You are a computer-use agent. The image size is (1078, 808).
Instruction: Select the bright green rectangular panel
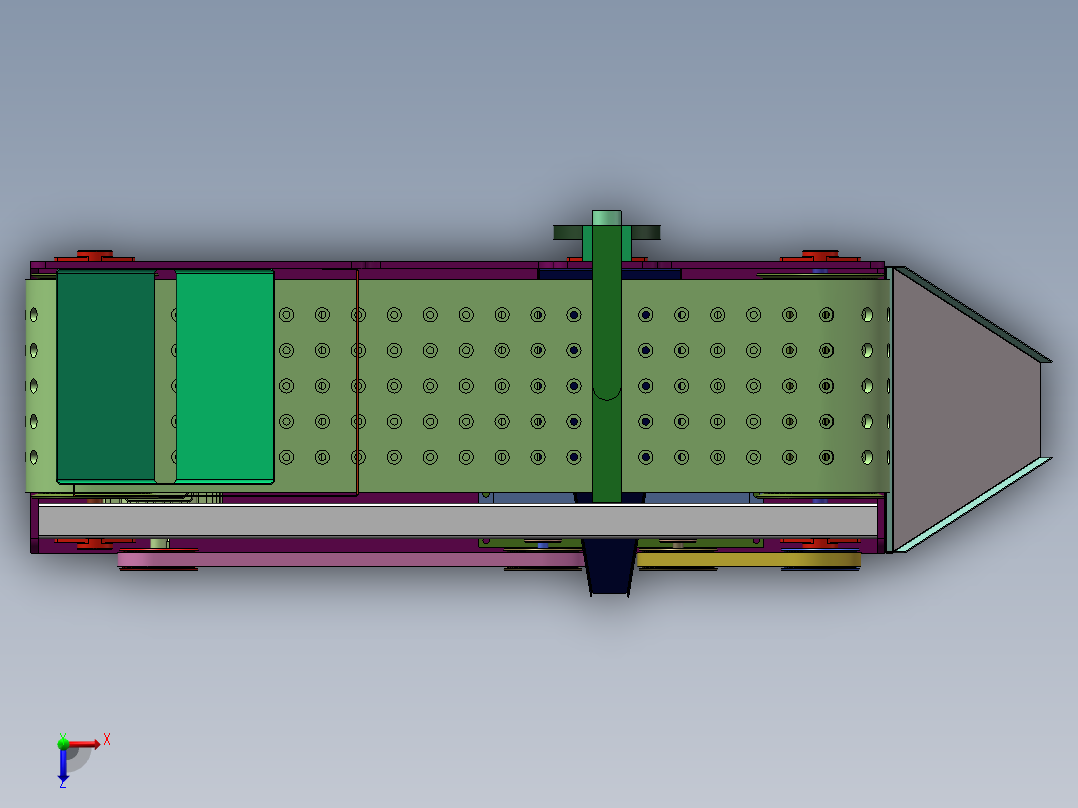coord(225,377)
